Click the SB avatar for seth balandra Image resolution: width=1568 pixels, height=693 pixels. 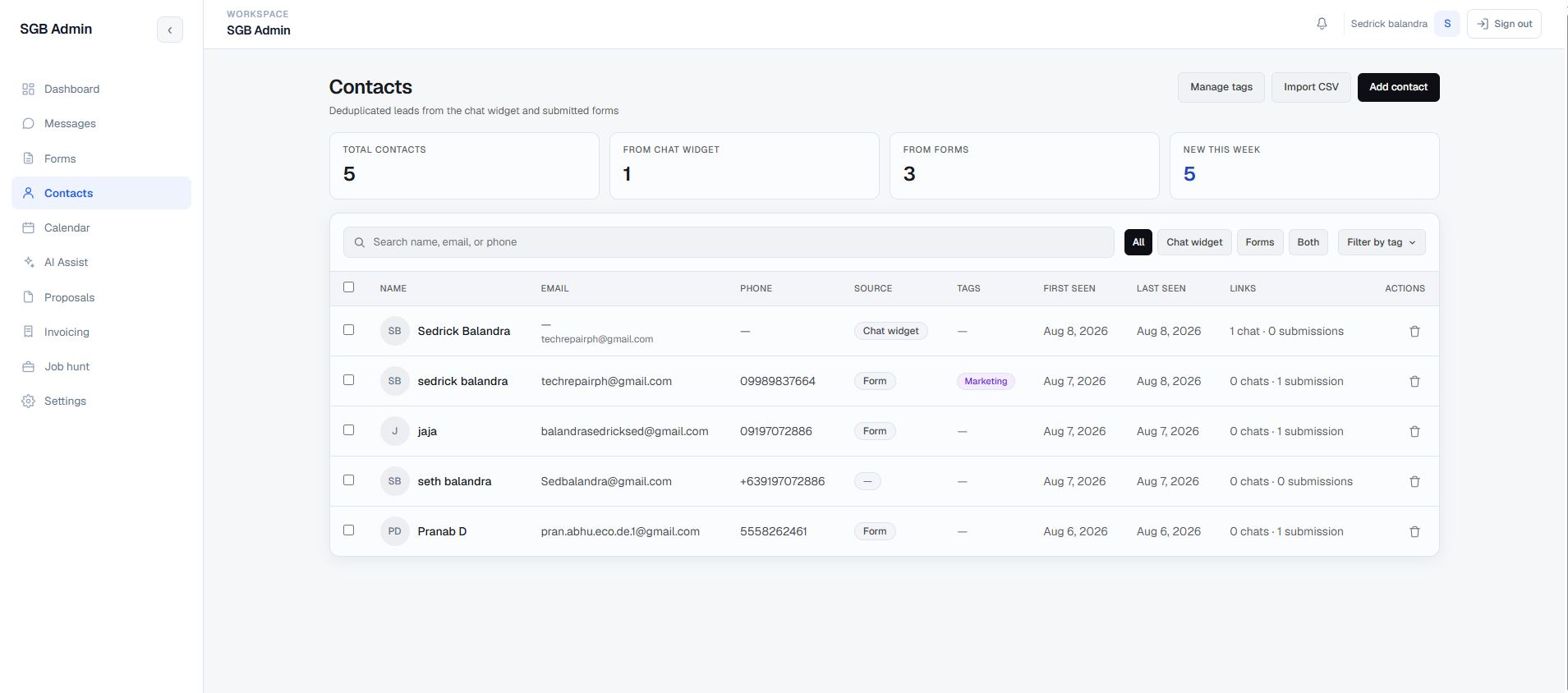(x=394, y=481)
